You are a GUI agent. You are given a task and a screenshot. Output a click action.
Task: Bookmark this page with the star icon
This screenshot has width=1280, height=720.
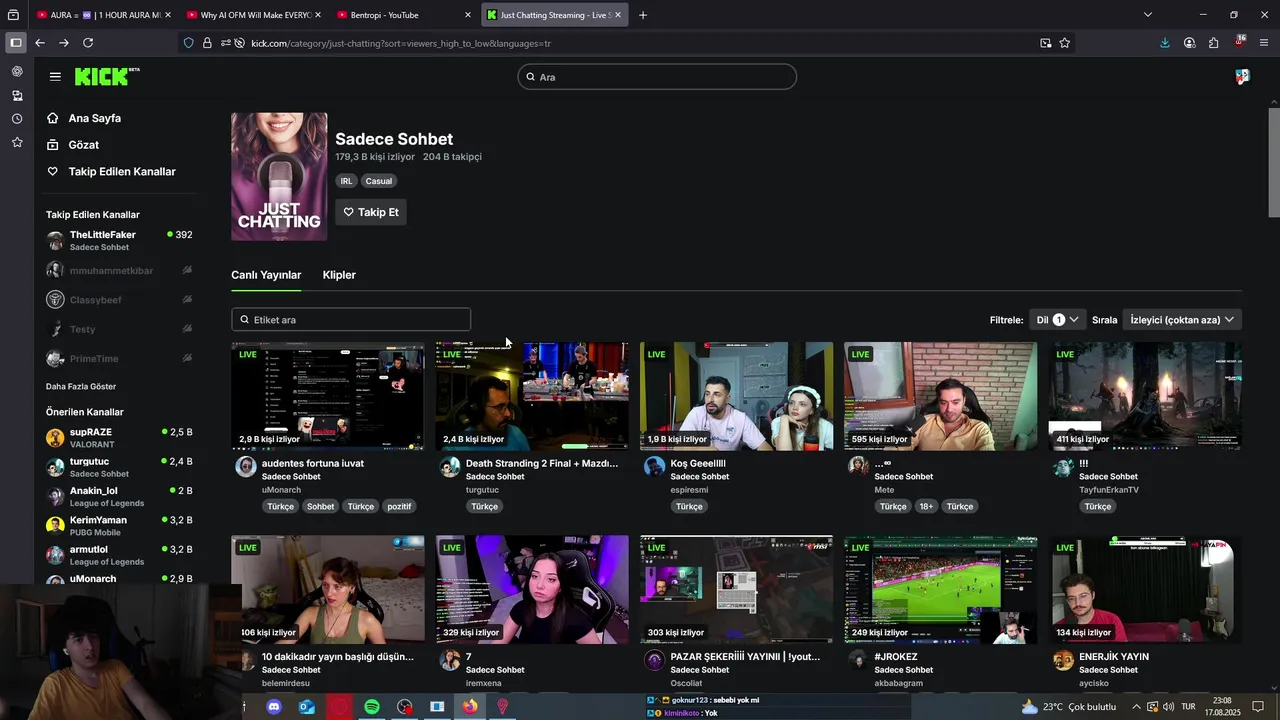click(x=1065, y=43)
